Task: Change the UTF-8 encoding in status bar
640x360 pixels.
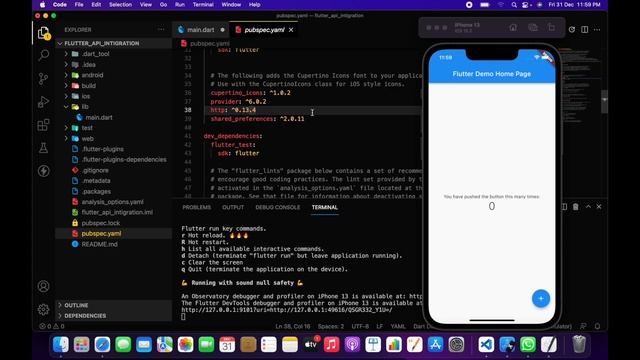Action: (x=360, y=326)
